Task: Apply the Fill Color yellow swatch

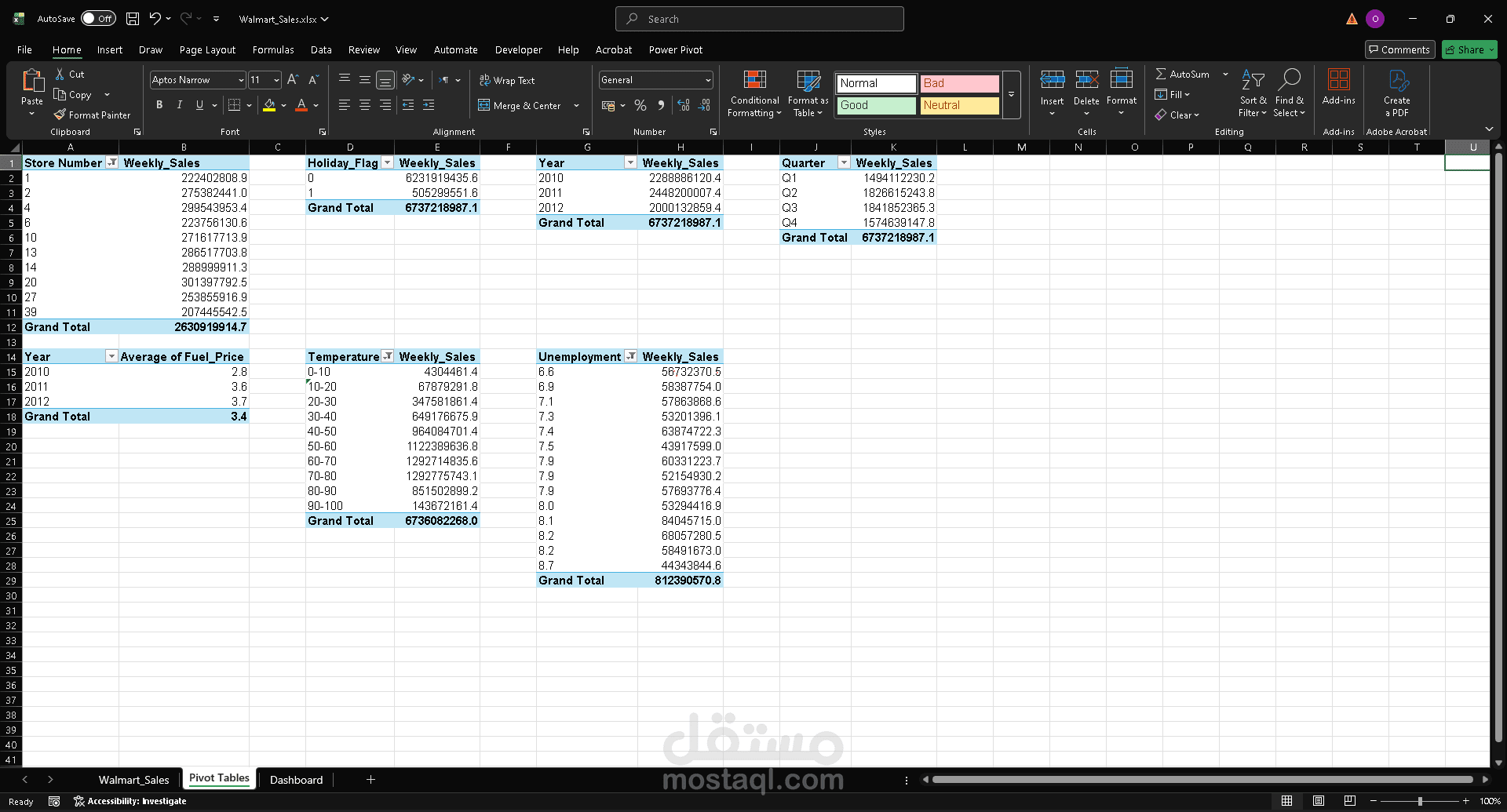Action: click(269, 105)
